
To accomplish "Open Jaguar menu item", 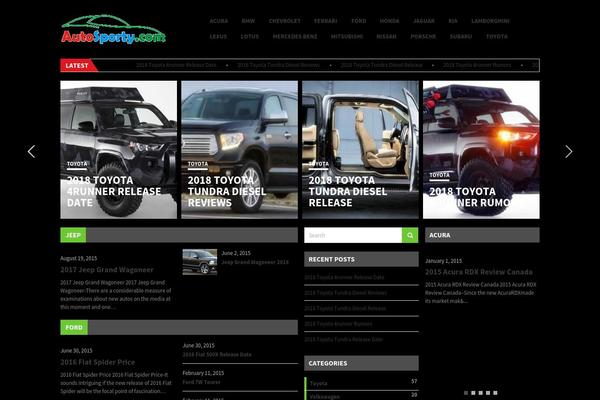I will pyautogui.click(x=424, y=21).
